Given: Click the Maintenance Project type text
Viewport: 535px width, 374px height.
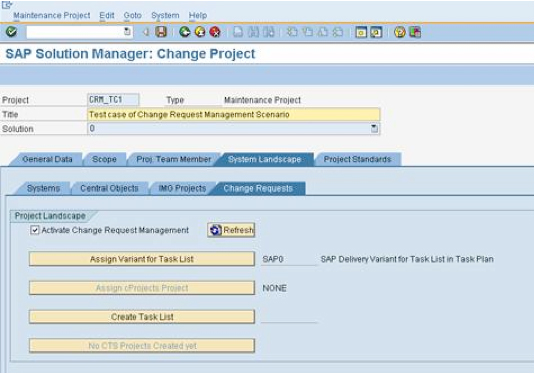Looking at the screenshot, I should (x=262, y=100).
